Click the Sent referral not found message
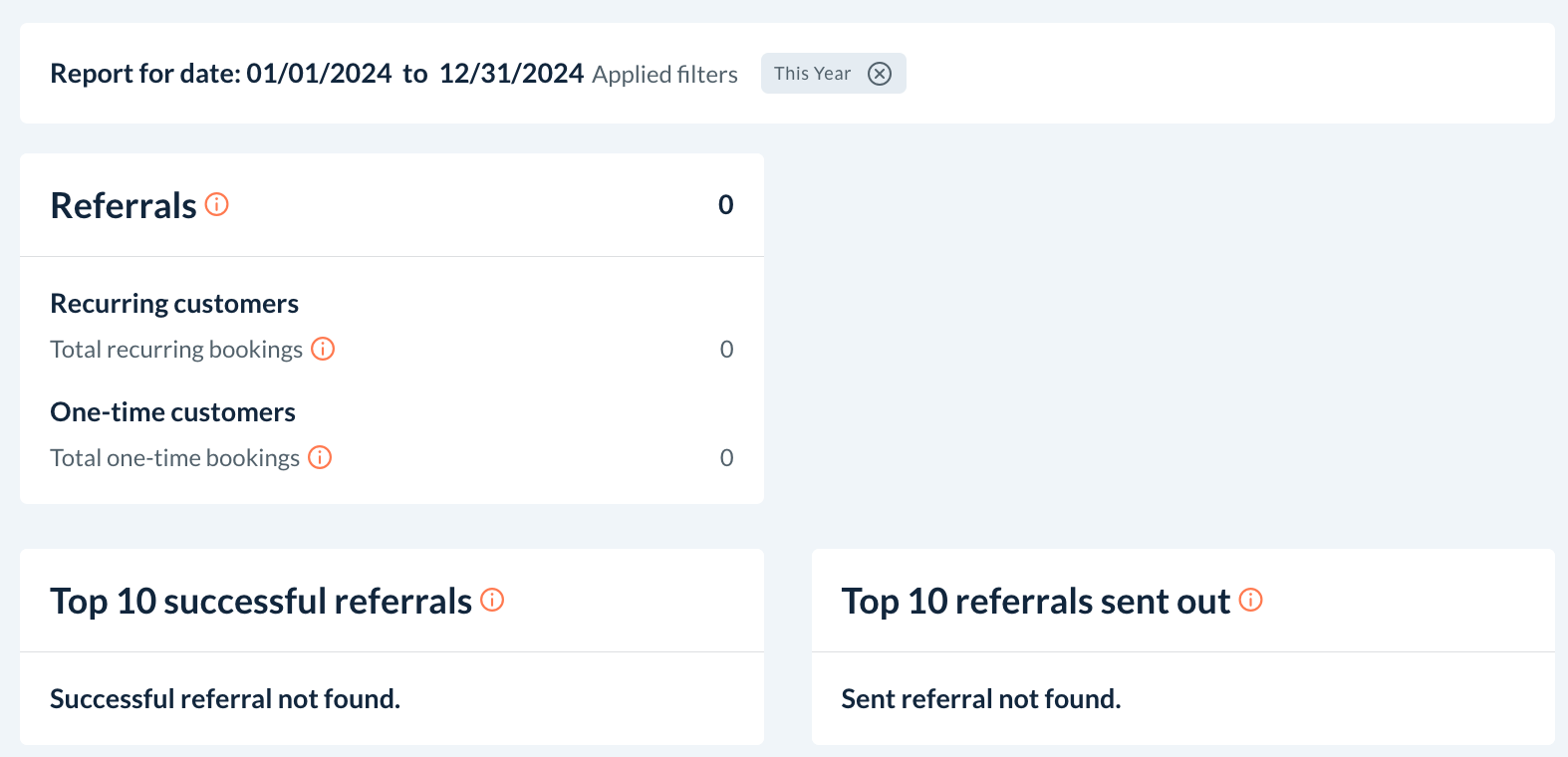The height and width of the screenshot is (757, 1568). 981,699
